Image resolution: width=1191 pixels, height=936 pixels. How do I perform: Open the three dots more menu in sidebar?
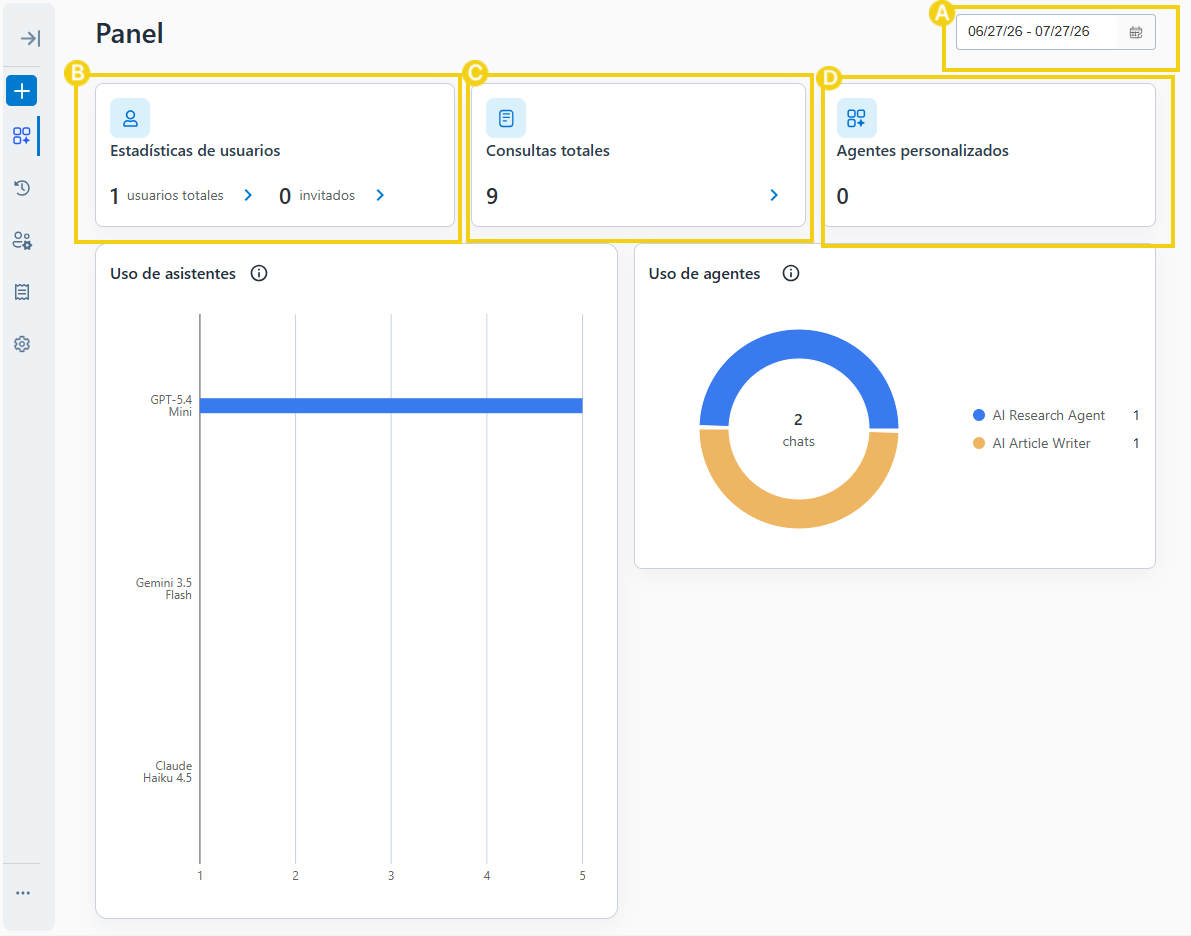23,893
